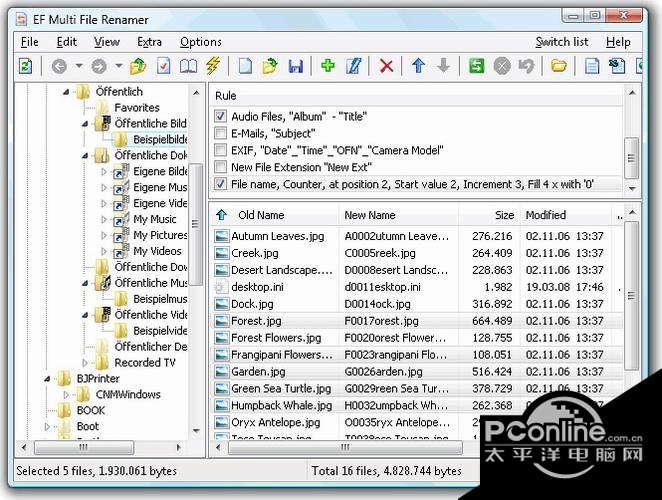This screenshot has width=662, height=500.
Task: Enable the E-Mails Subject rule checkbox
Action: pyautogui.click(x=220, y=133)
